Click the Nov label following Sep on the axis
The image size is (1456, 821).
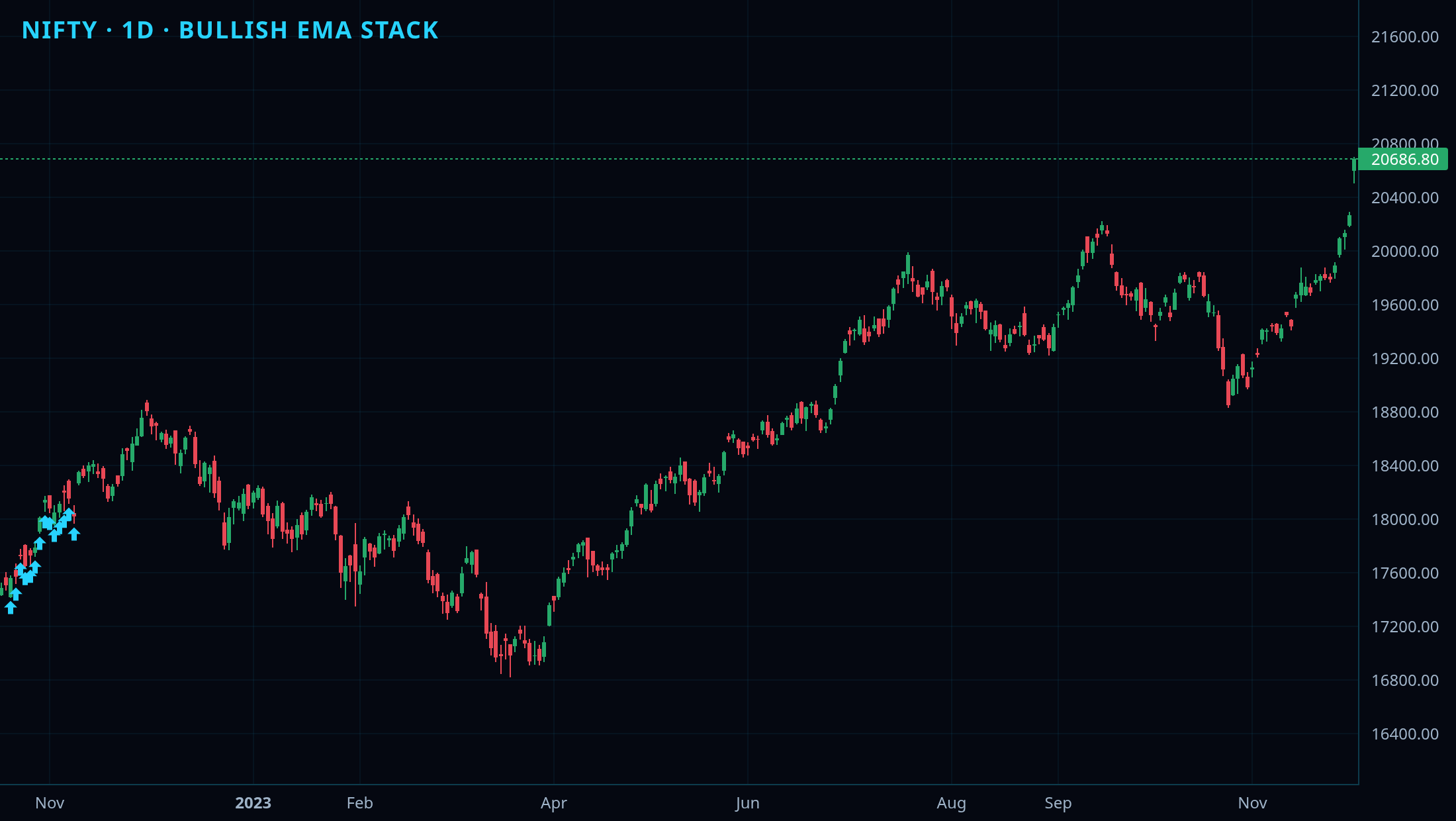point(1252,802)
